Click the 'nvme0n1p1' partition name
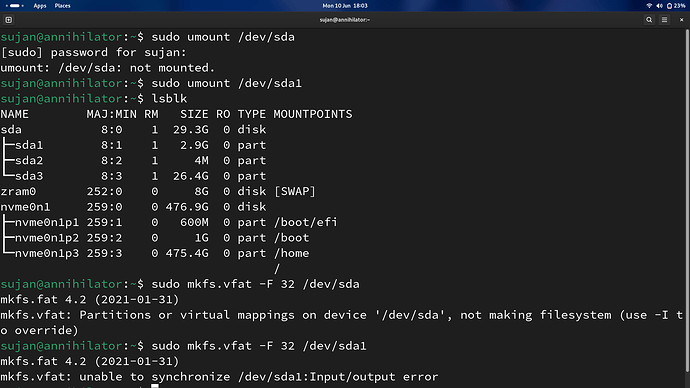 click(x=47, y=223)
